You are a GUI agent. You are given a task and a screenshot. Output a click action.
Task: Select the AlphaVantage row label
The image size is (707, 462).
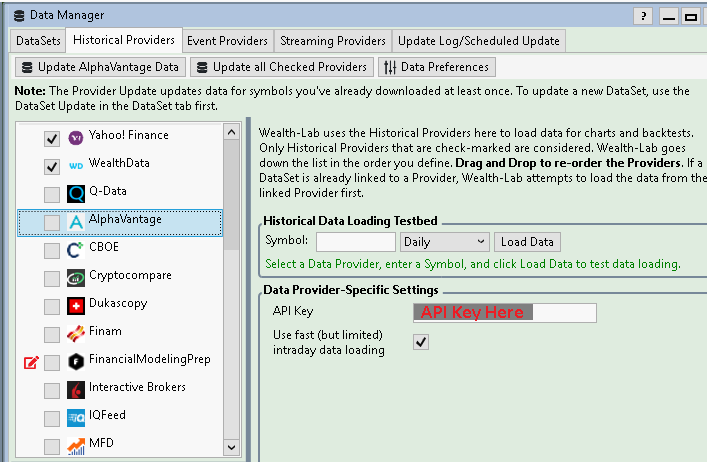(125, 220)
